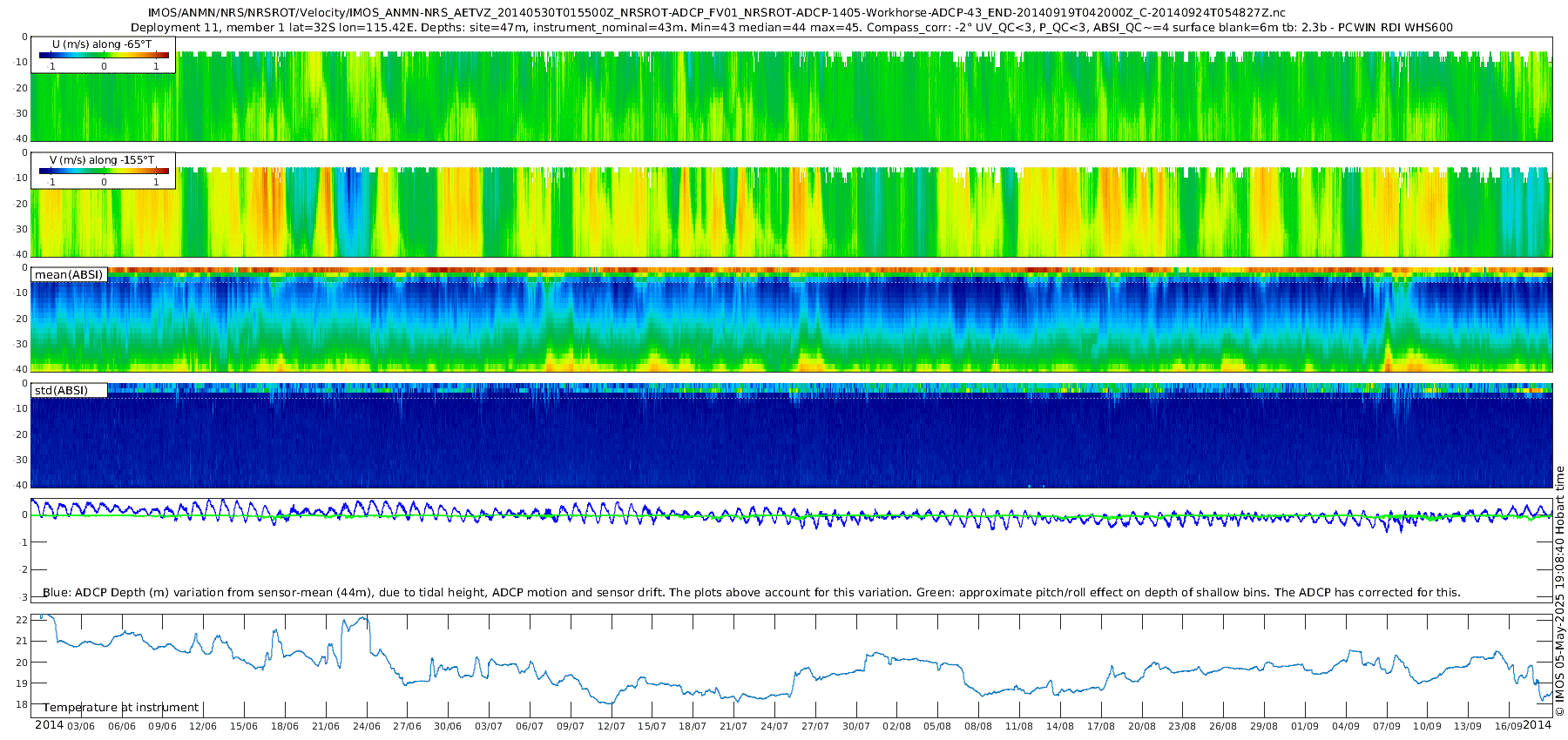This screenshot has width=1568, height=740.
Task: Click the 'Temperature at instrument' label
Action: click(121, 707)
